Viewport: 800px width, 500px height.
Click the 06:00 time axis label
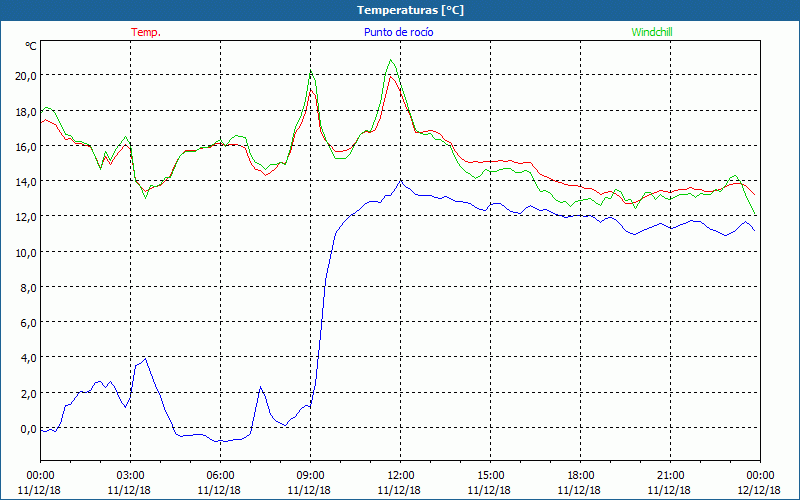(x=220, y=475)
